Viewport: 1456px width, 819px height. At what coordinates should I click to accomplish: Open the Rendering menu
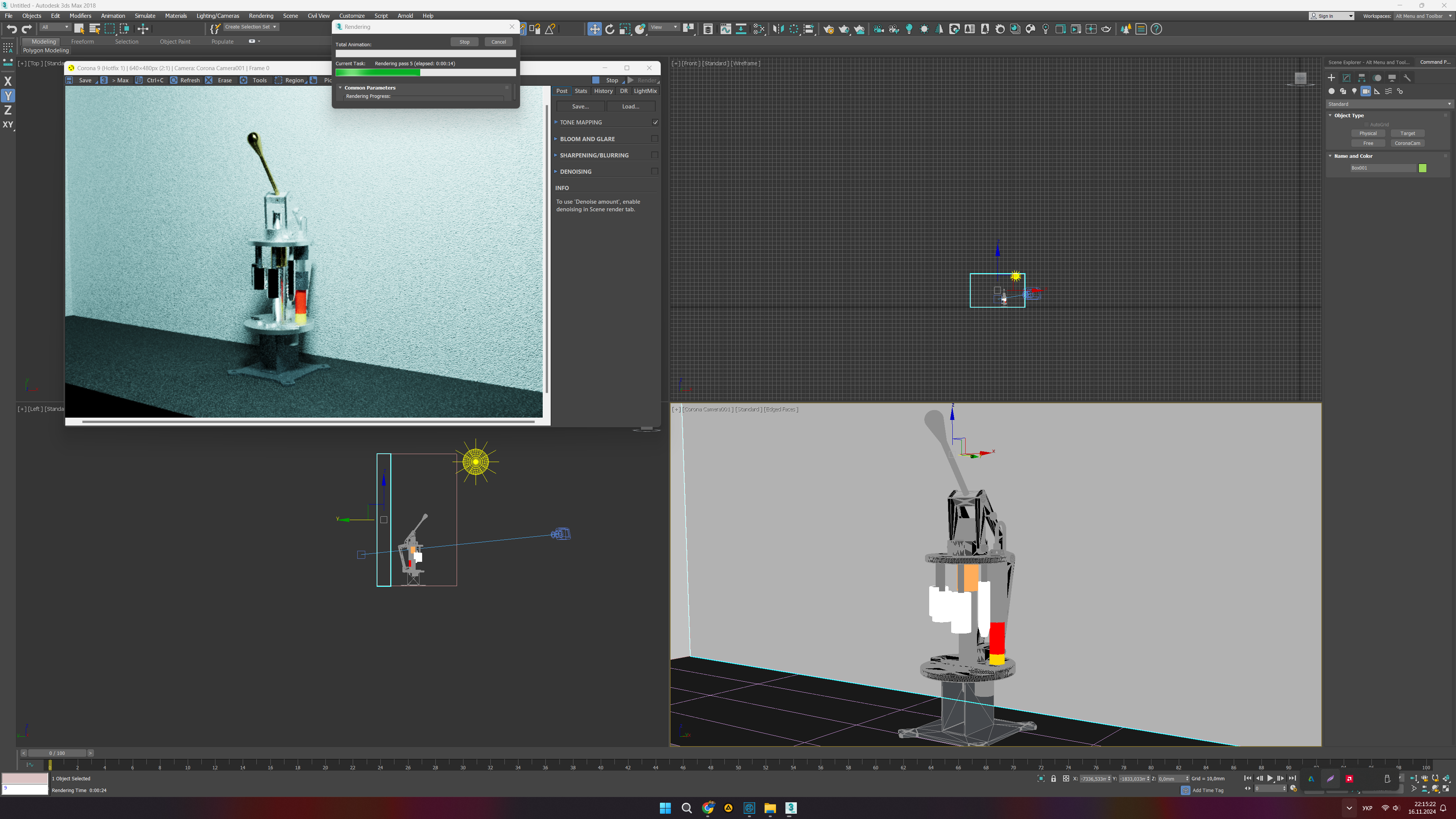[261, 16]
